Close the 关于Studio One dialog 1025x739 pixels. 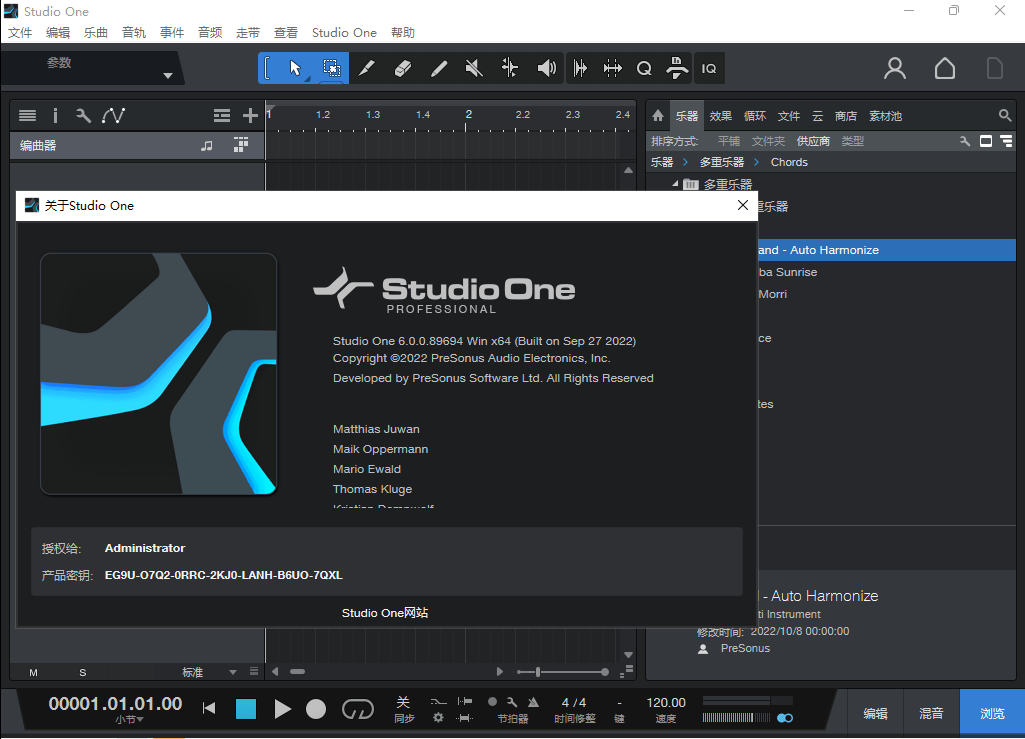743,205
